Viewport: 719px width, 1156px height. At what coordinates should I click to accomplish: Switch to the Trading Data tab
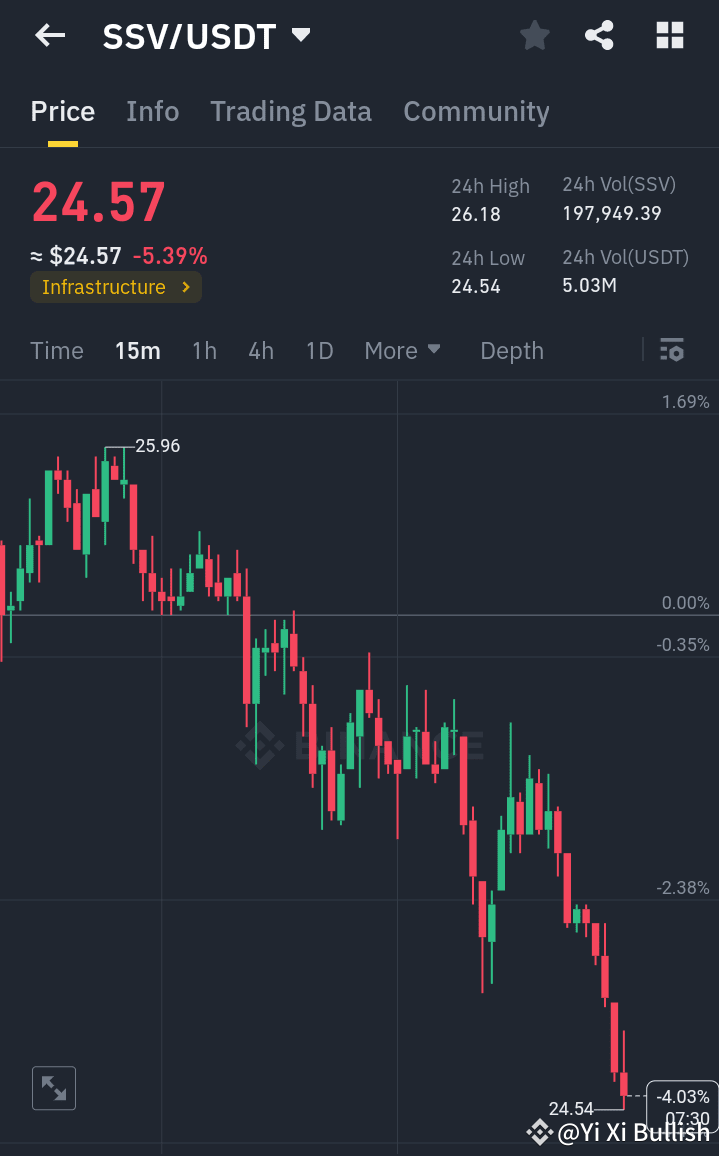point(290,111)
